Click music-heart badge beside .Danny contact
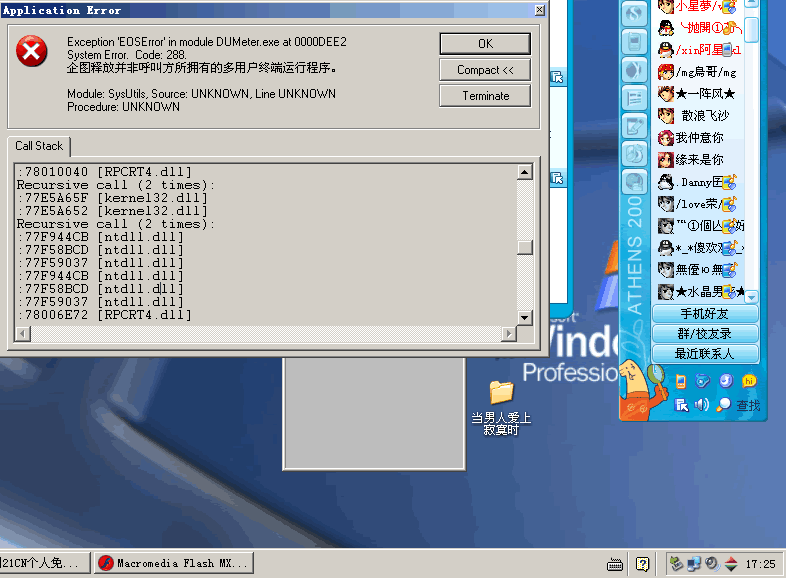 pos(729,182)
